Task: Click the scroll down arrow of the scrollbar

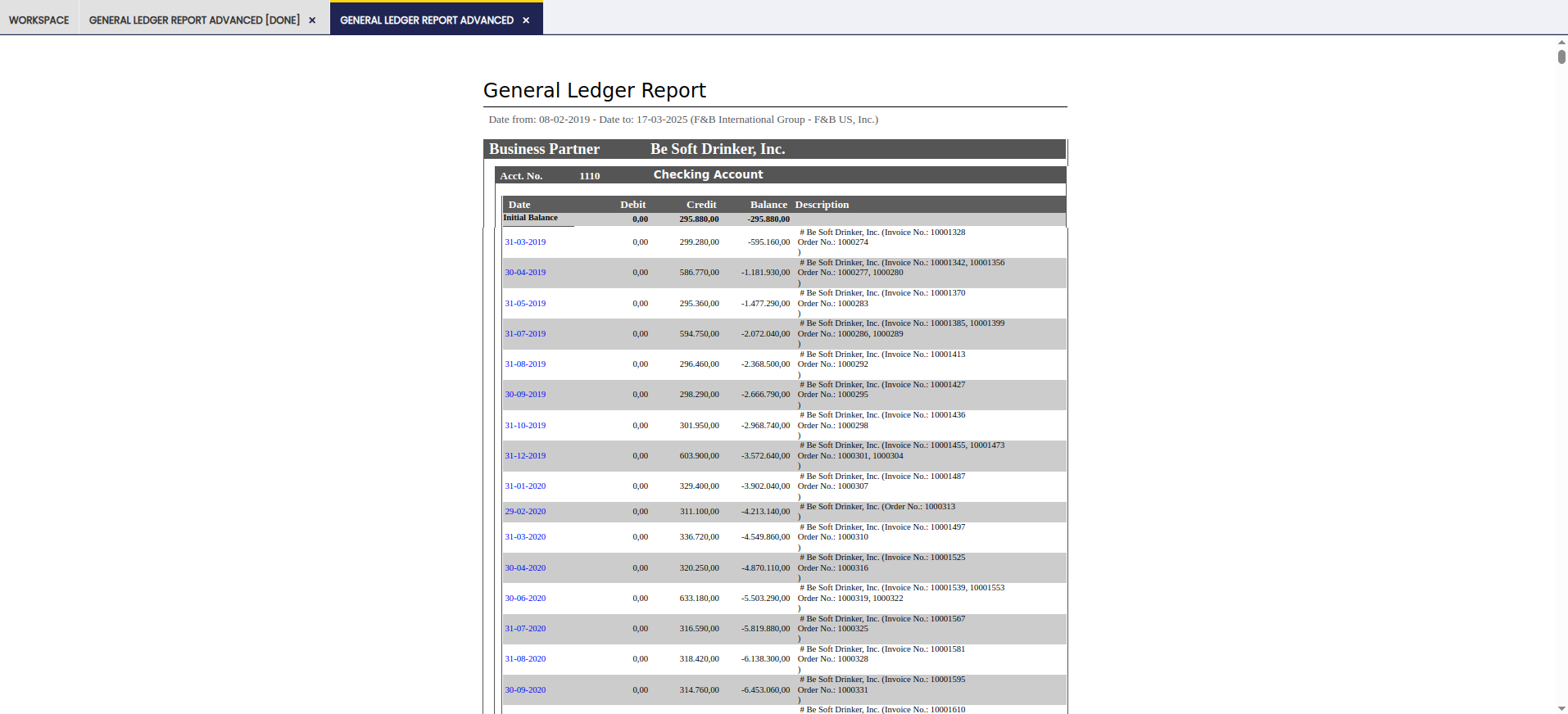Action: pos(1561,708)
